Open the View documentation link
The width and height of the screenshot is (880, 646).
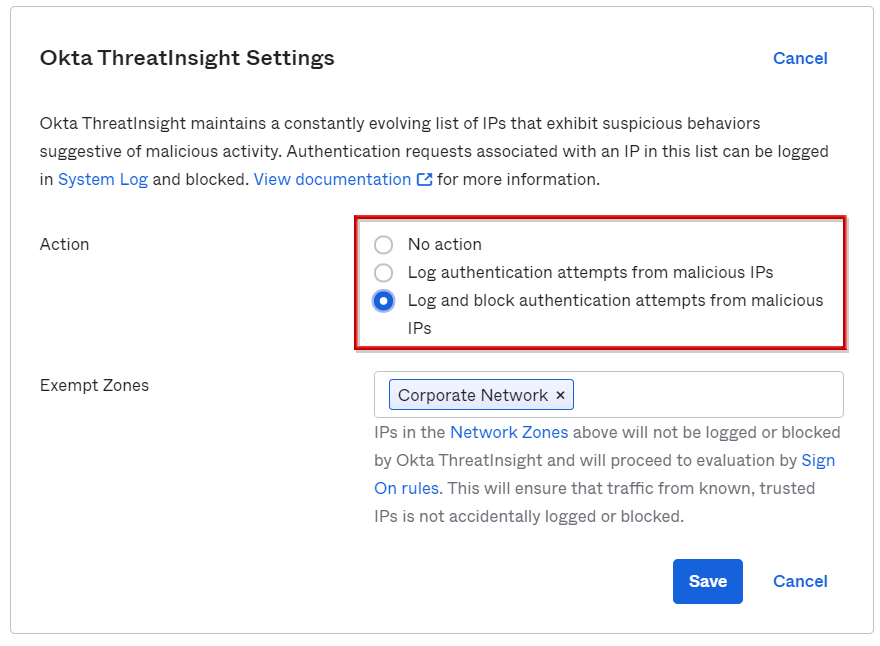click(332, 180)
